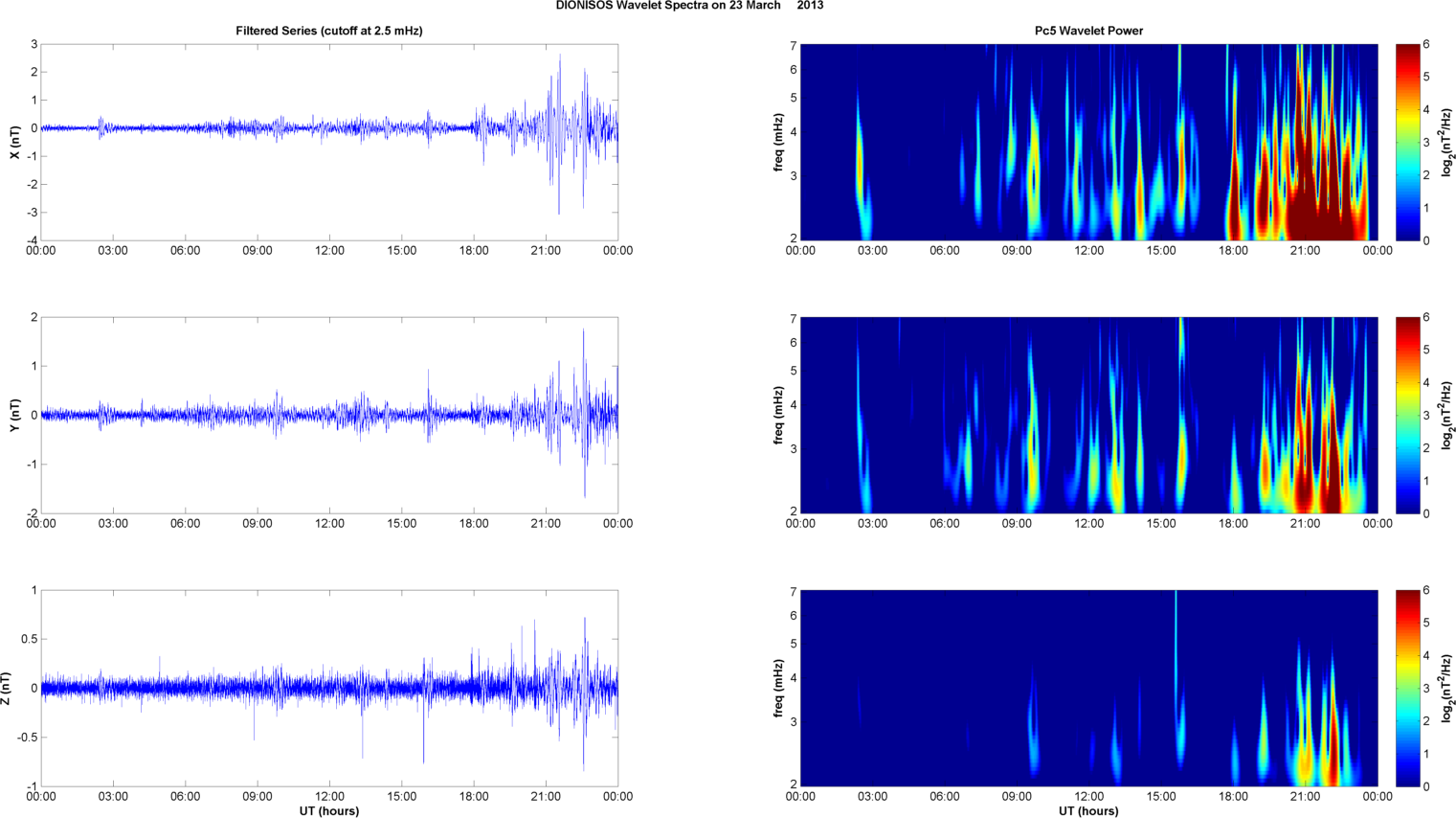Click the bottom wavelet power spectrogram

(1088, 688)
